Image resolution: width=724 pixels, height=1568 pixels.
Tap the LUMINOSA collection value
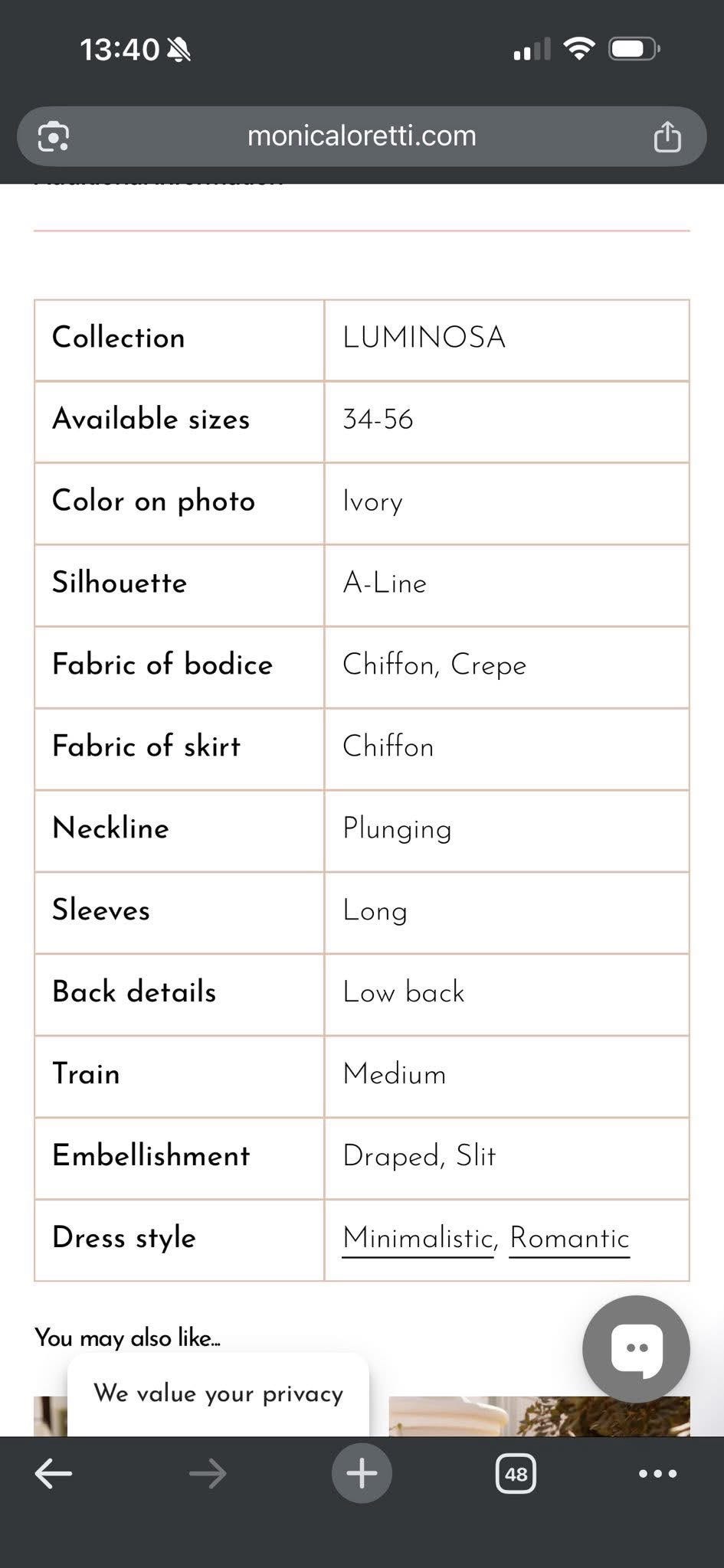pos(424,338)
